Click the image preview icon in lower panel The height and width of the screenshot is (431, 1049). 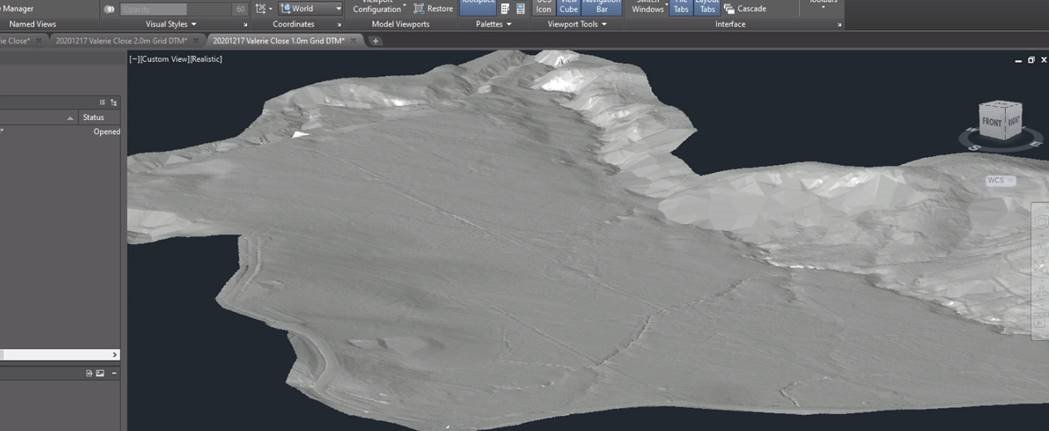(100, 373)
